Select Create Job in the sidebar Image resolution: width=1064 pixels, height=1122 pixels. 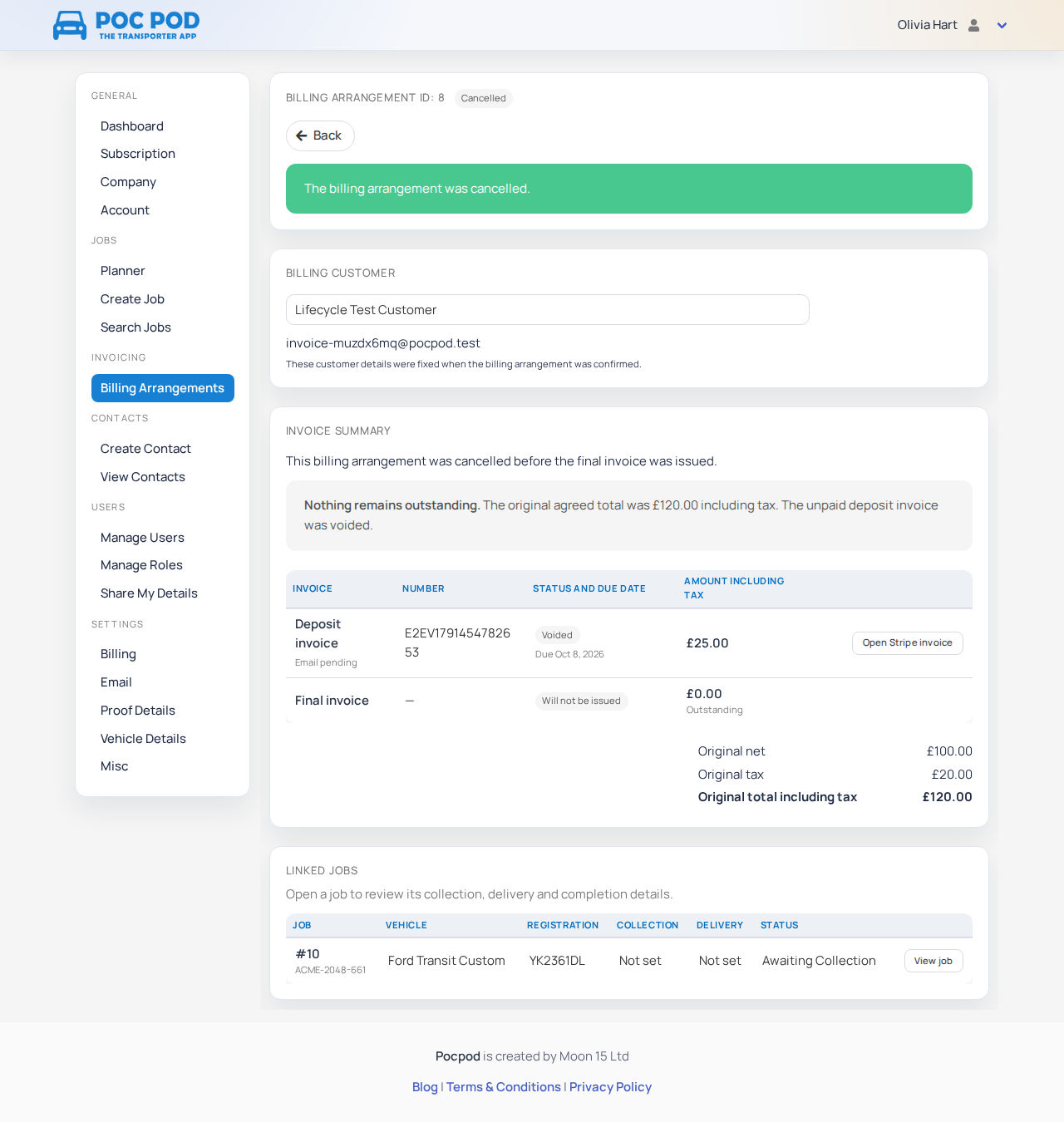[132, 299]
